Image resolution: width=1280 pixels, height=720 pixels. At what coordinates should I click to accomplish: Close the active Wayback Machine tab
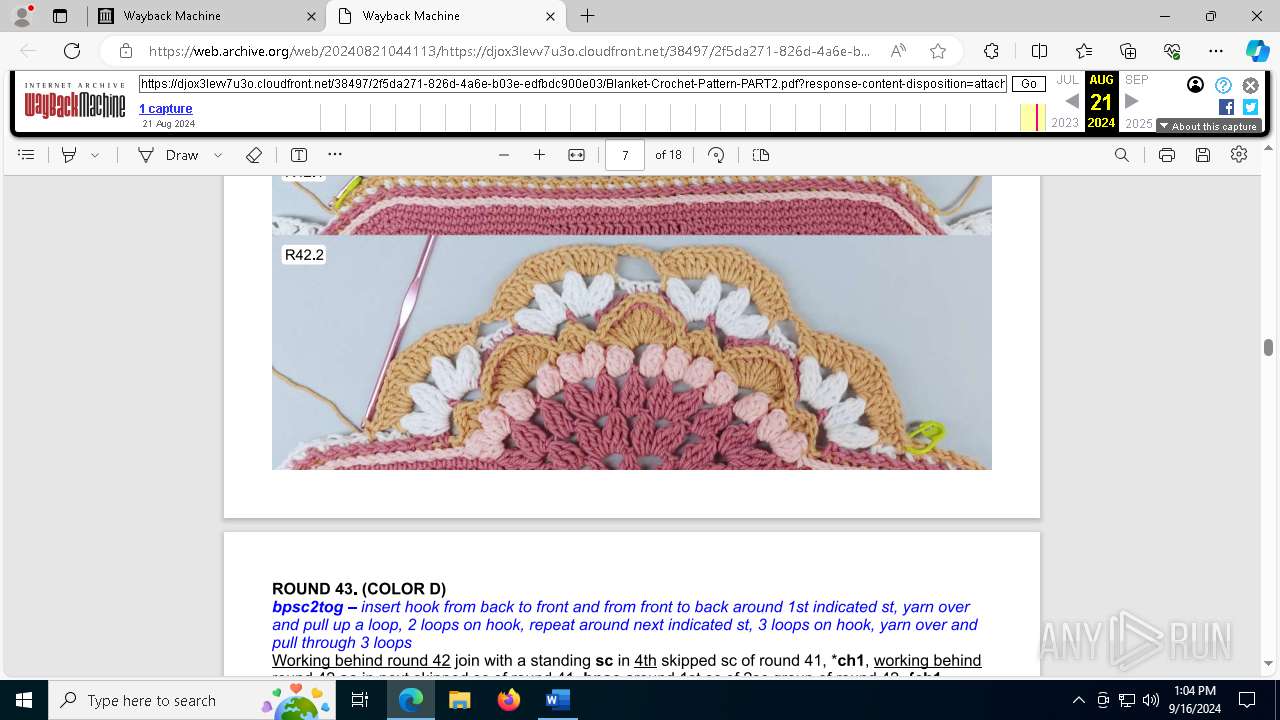[x=550, y=16]
